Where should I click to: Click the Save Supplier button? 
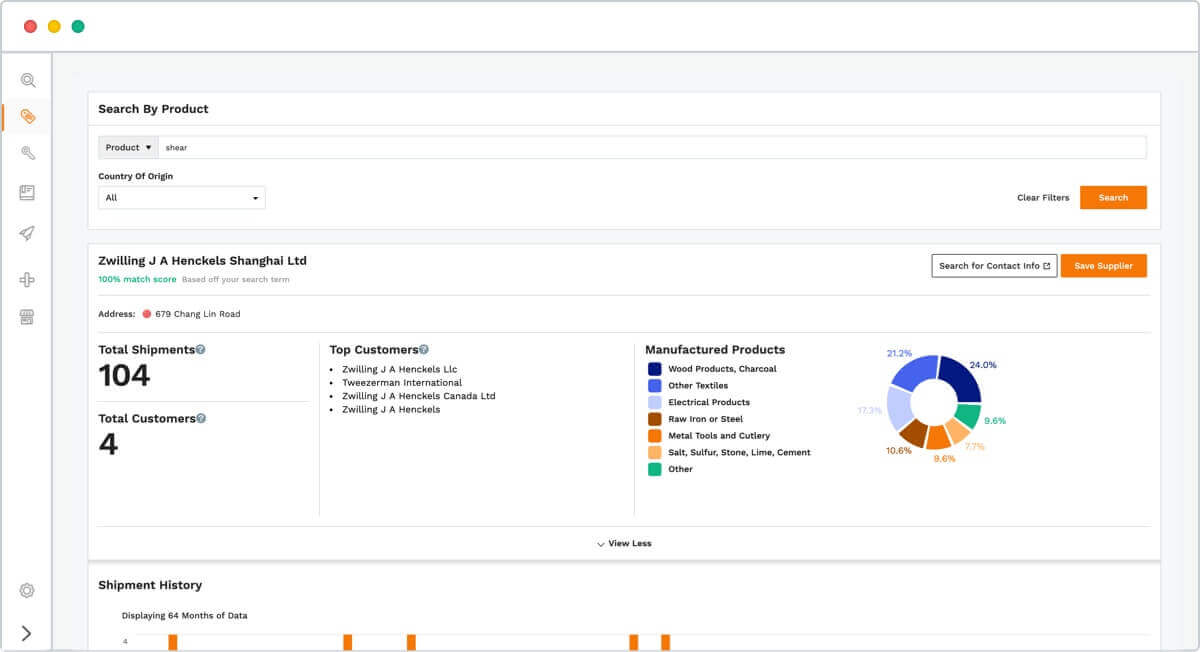[x=1104, y=266]
